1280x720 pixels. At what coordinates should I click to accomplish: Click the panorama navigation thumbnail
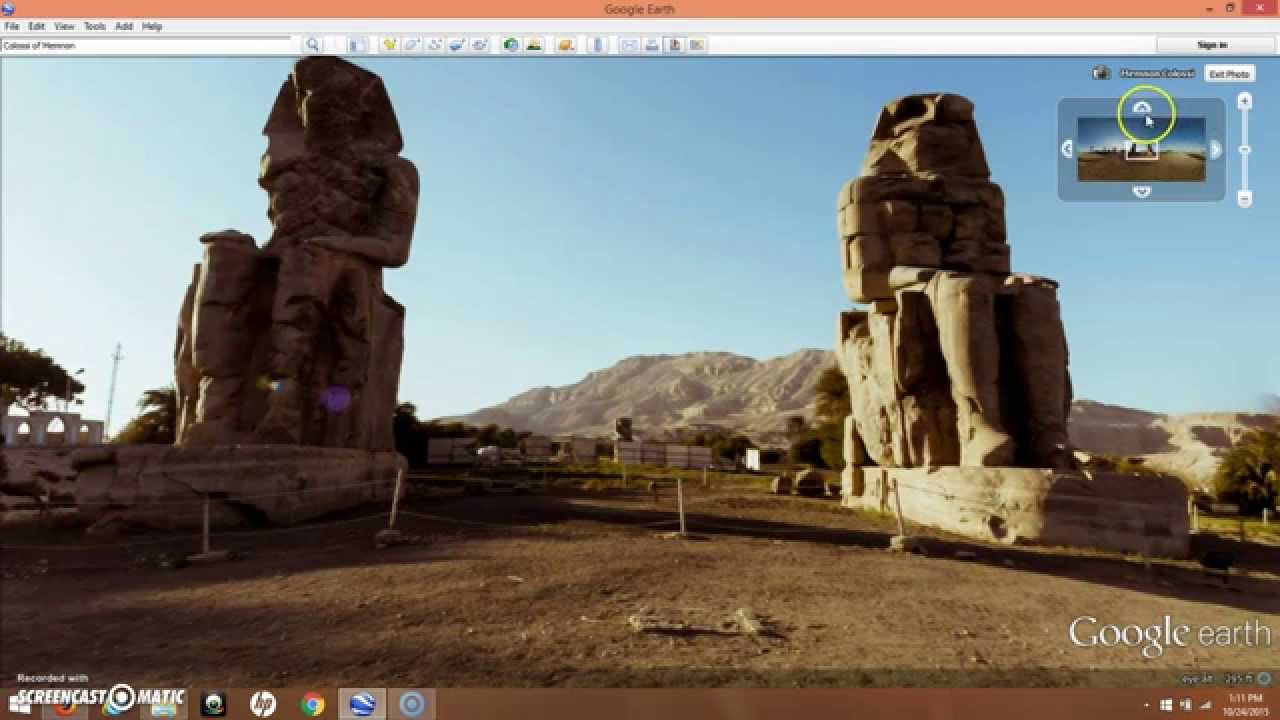pos(1141,149)
